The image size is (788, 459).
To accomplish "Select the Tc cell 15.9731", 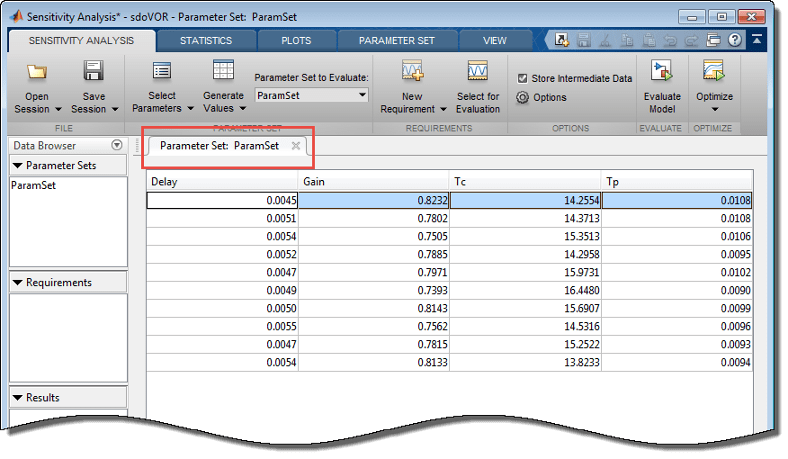I will pos(525,272).
